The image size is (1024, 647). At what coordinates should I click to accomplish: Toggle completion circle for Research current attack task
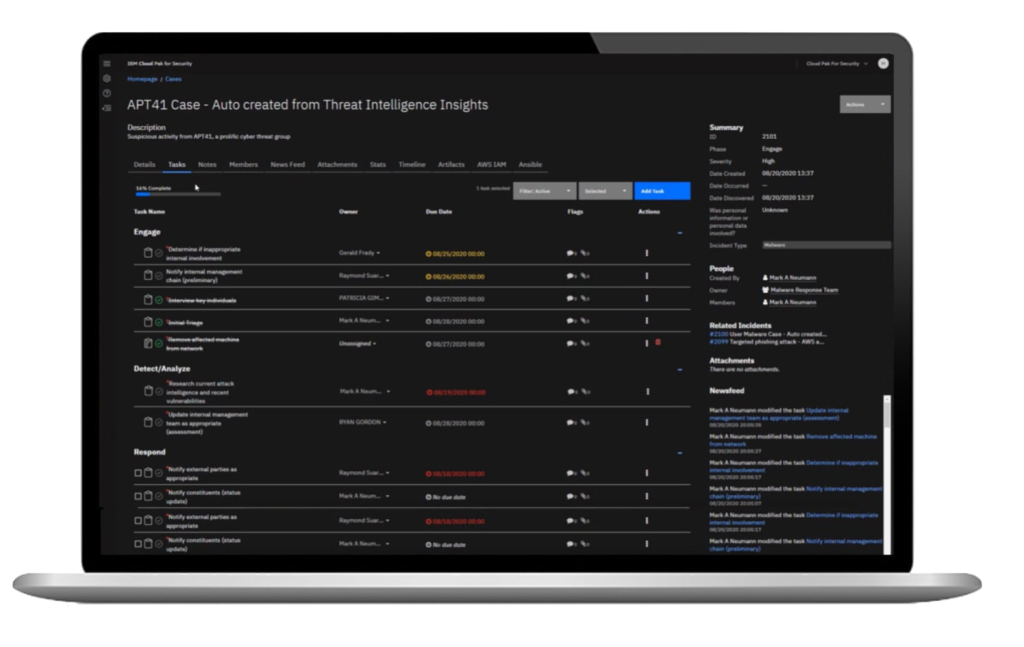coord(159,391)
